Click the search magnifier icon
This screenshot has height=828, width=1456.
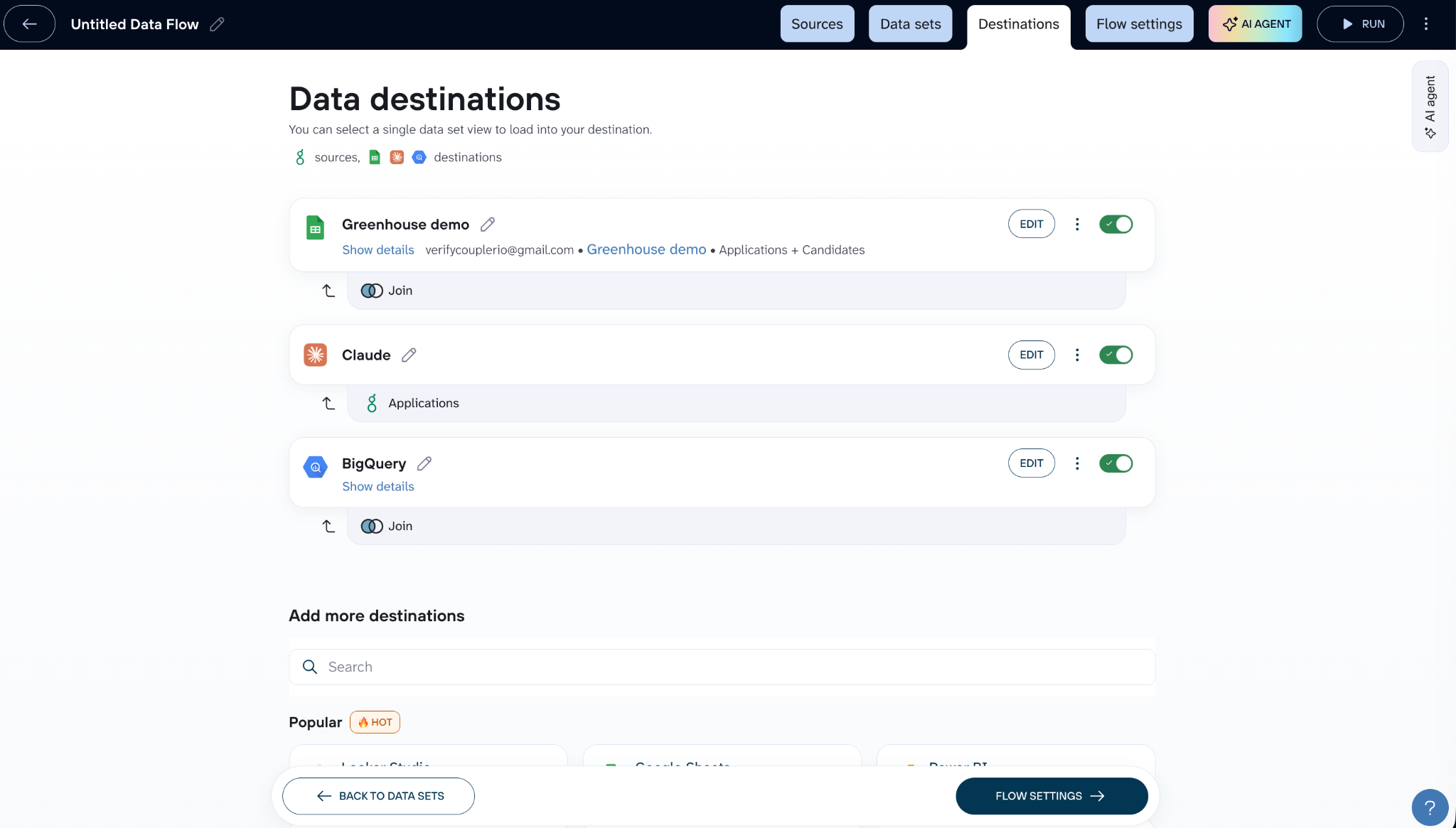310,667
